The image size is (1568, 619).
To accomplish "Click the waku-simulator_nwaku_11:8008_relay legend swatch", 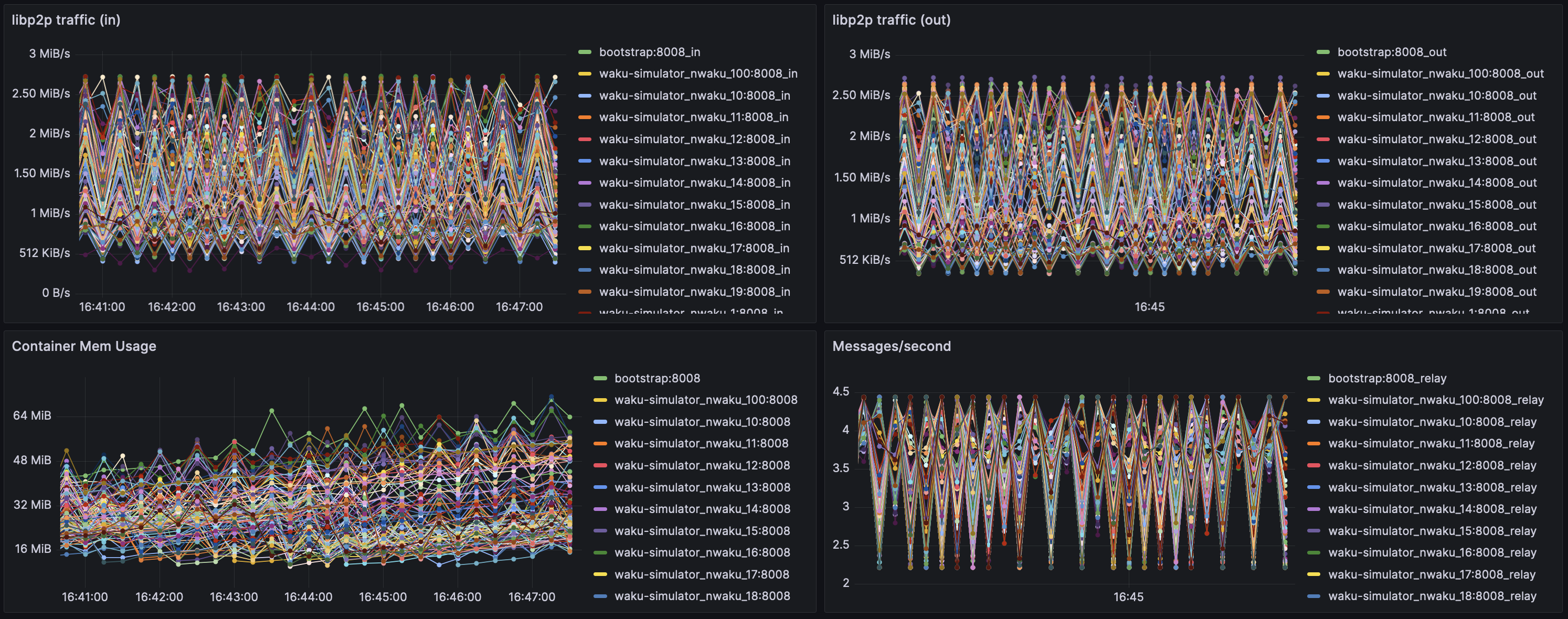I will tap(1313, 444).
